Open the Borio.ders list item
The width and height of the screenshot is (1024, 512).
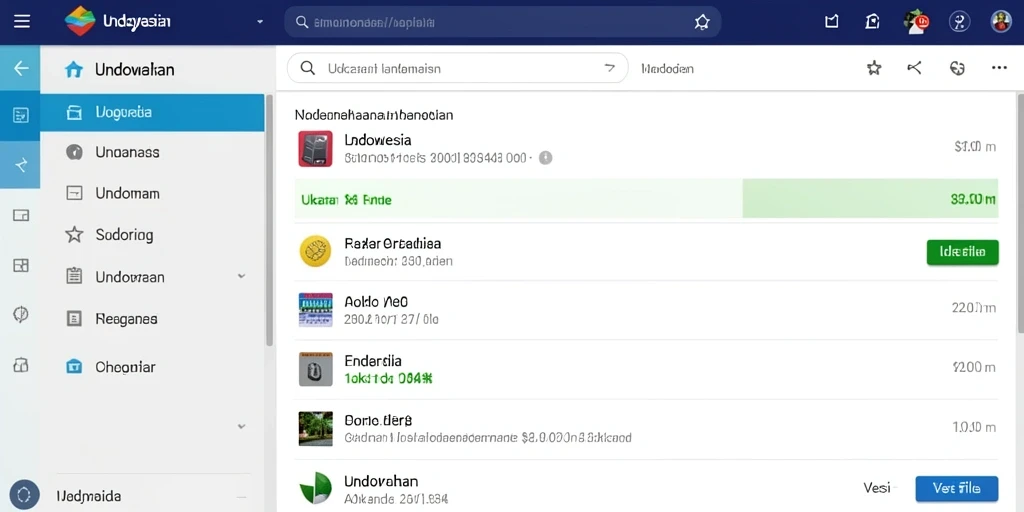click(x=646, y=428)
